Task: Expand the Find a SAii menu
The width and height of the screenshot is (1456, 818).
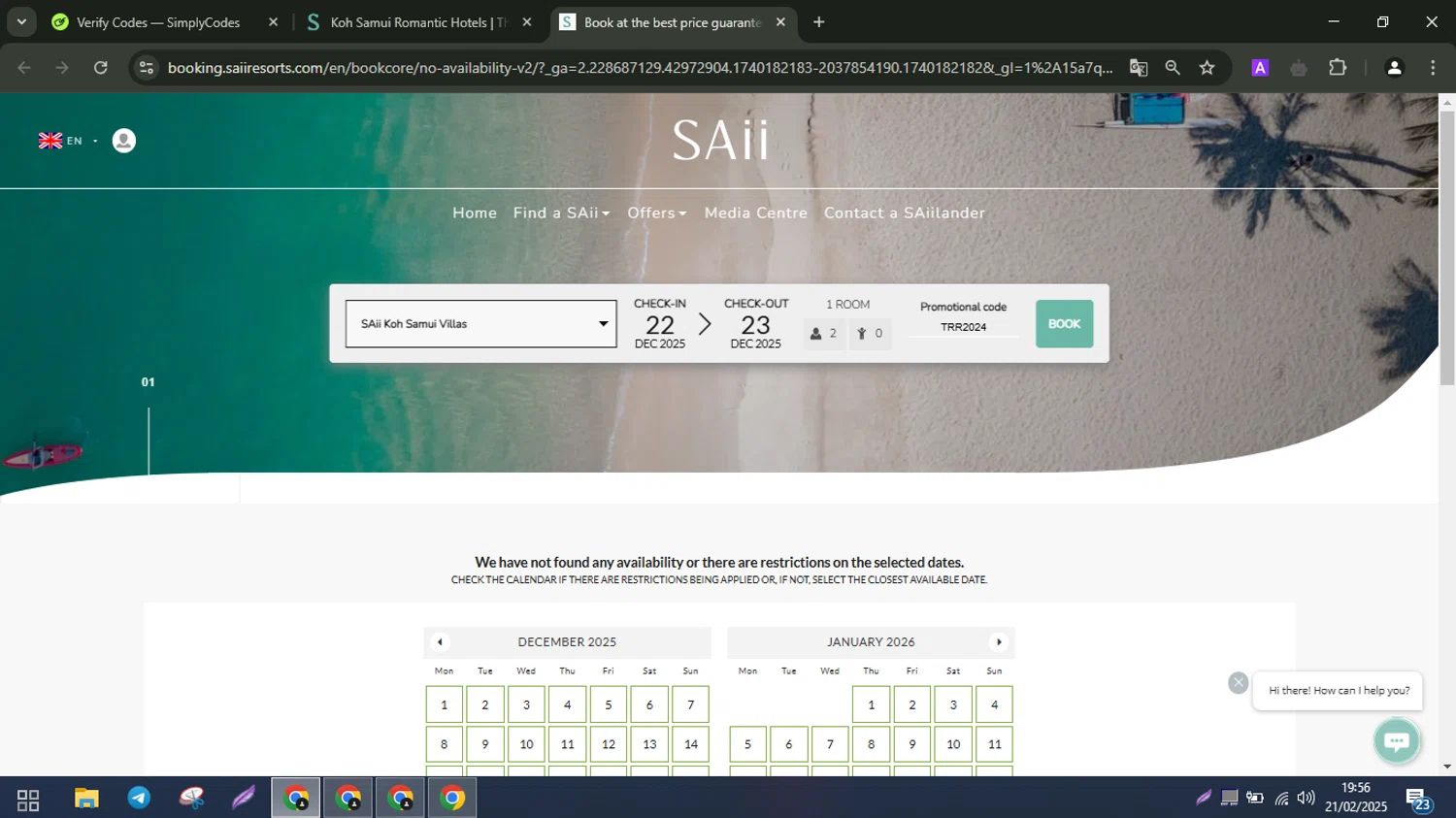Action: point(561,213)
